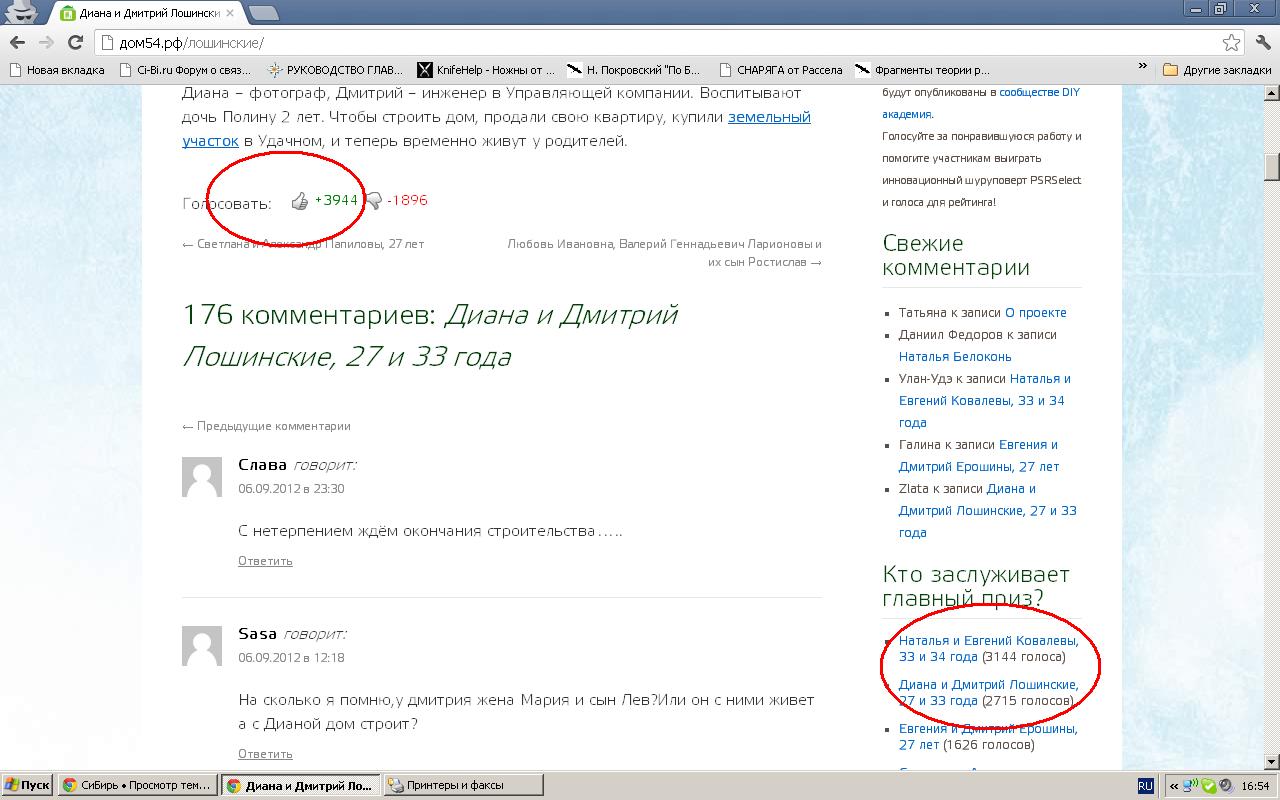This screenshot has height=800, width=1280.
Task: Switch to Сибирь taskbar window
Action: 136,785
